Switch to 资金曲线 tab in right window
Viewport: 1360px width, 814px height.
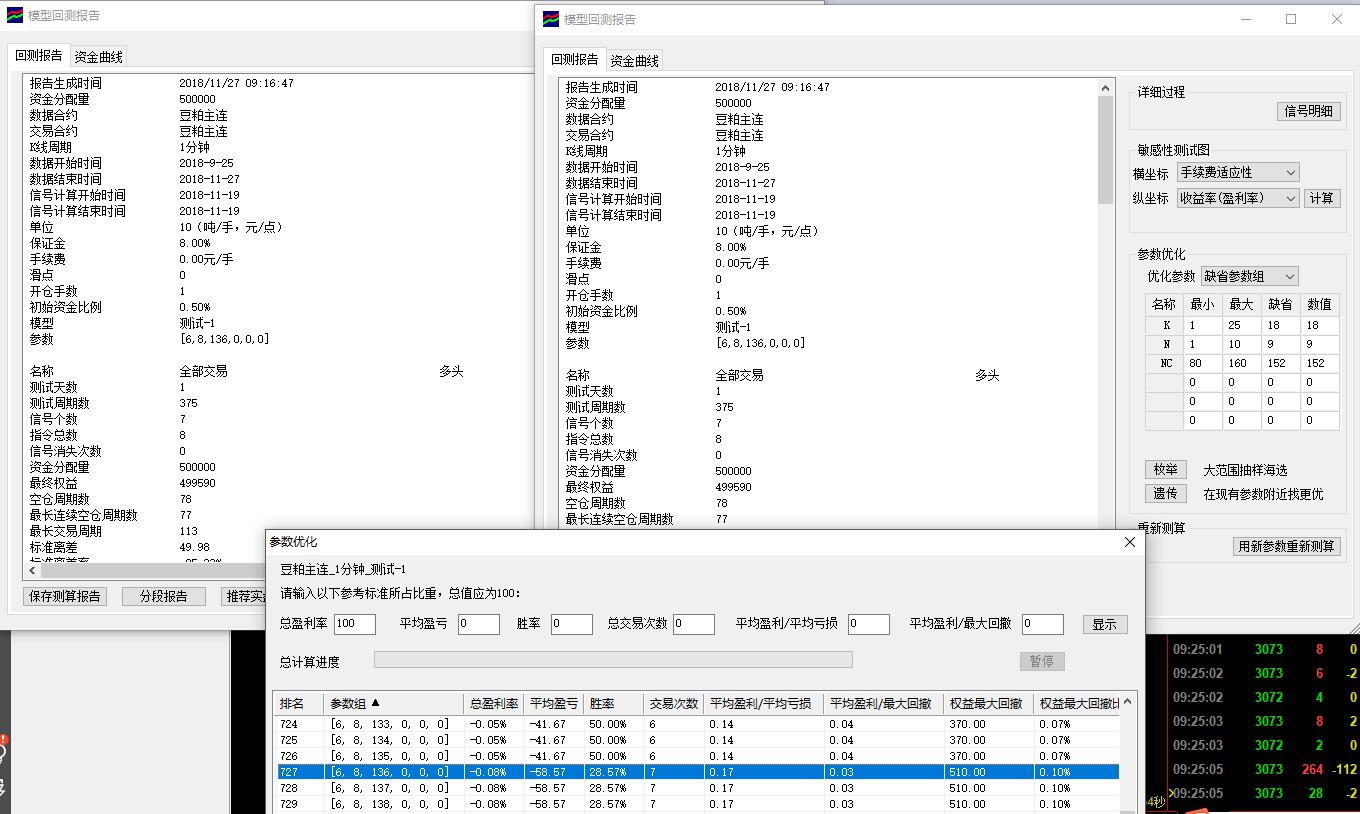(634, 60)
